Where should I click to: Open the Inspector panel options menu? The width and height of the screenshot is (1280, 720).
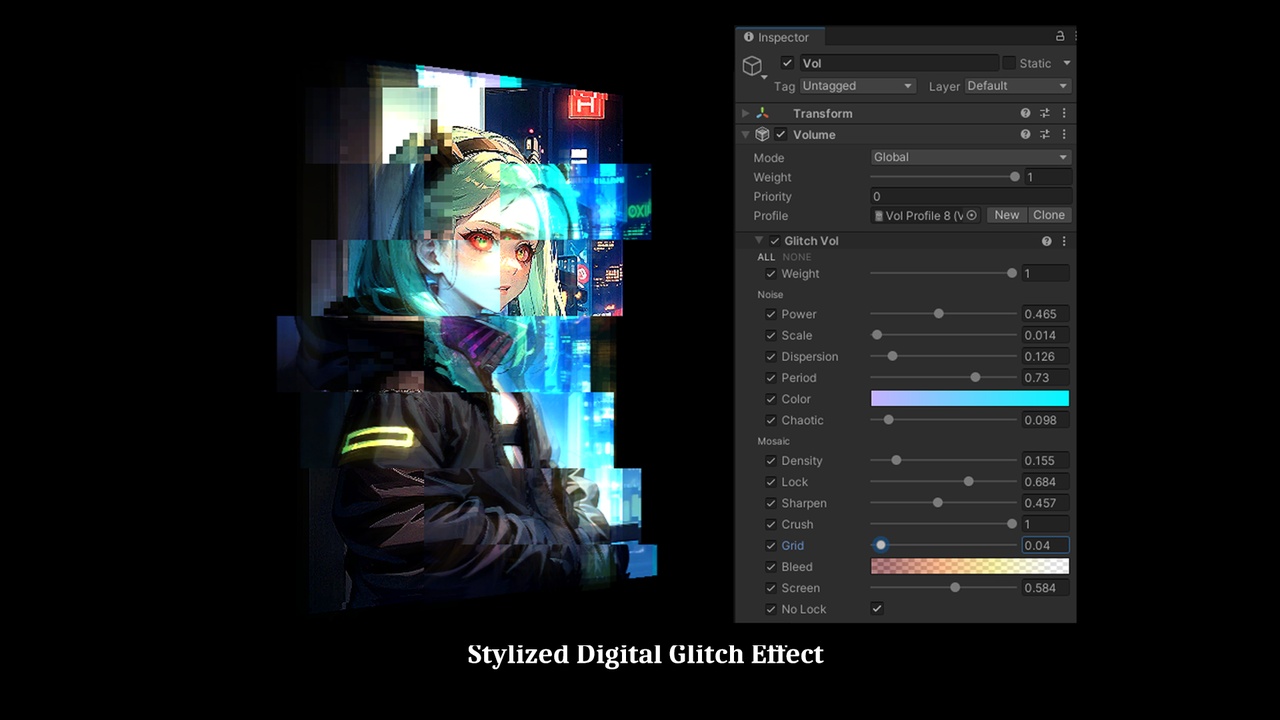1073,36
